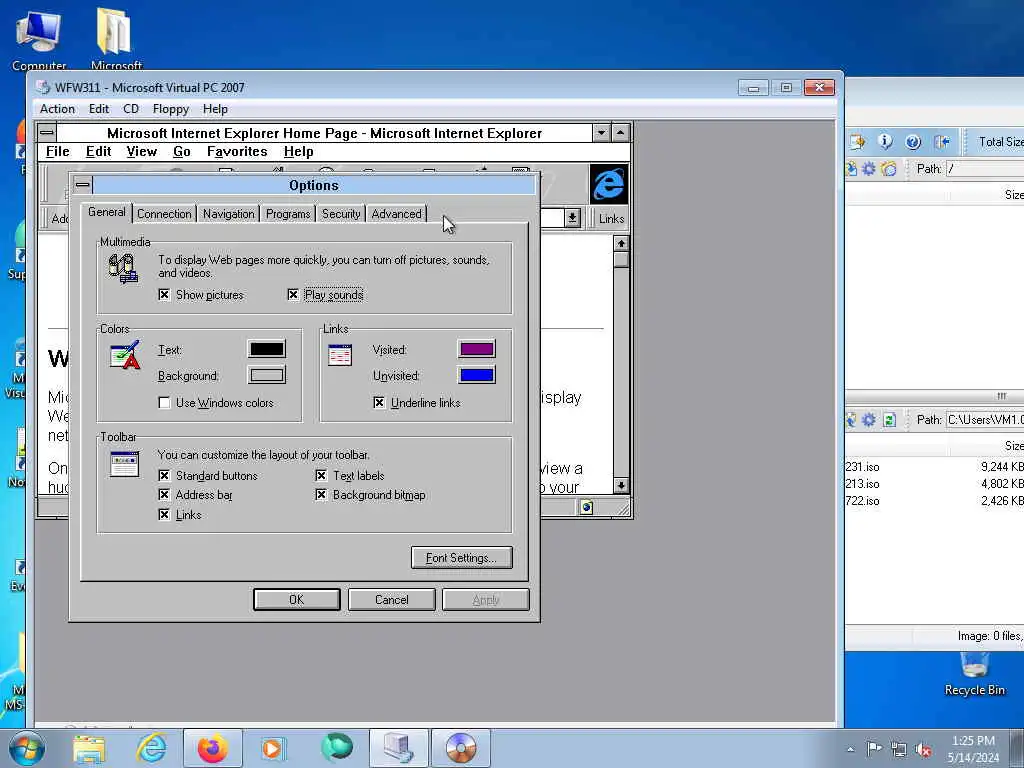Select the 231.iso file row

pos(935,467)
